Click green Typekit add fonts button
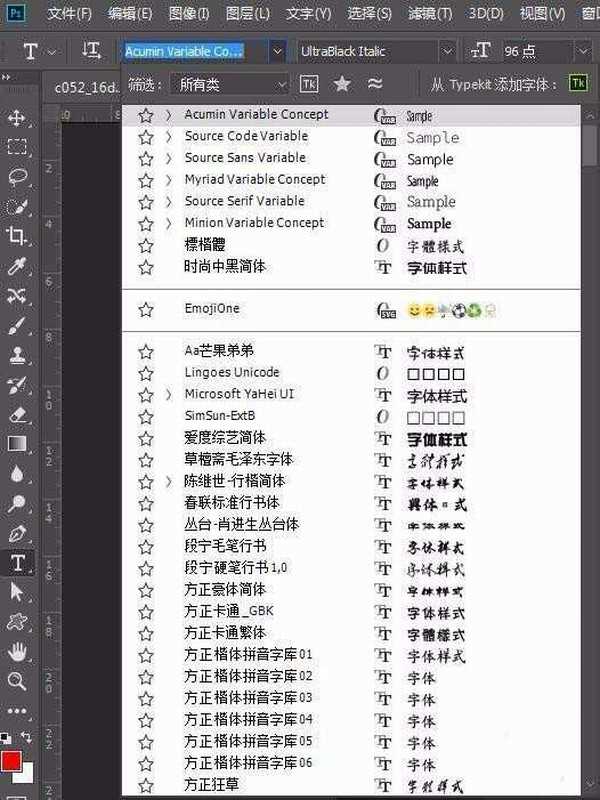 point(579,84)
